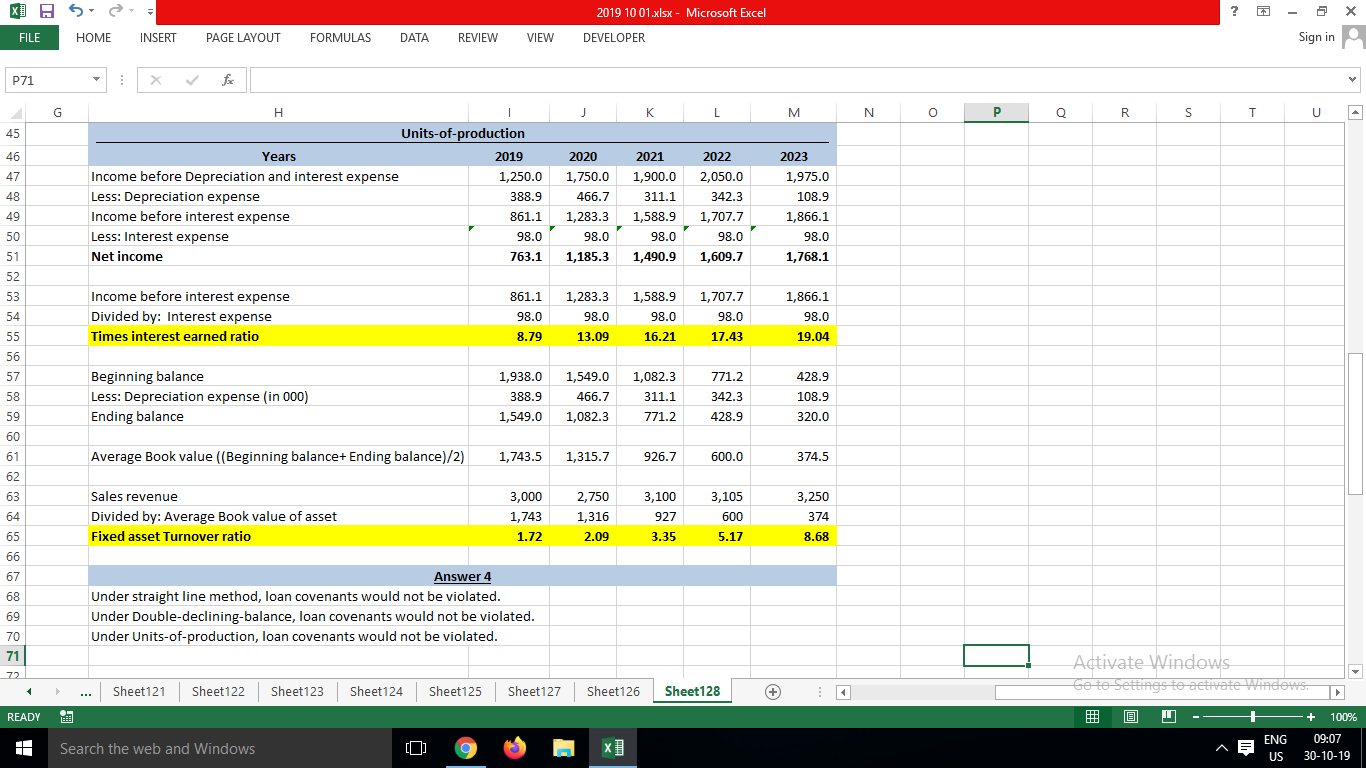
Task: Open the REVIEW ribbon tab
Action: pos(478,37)
